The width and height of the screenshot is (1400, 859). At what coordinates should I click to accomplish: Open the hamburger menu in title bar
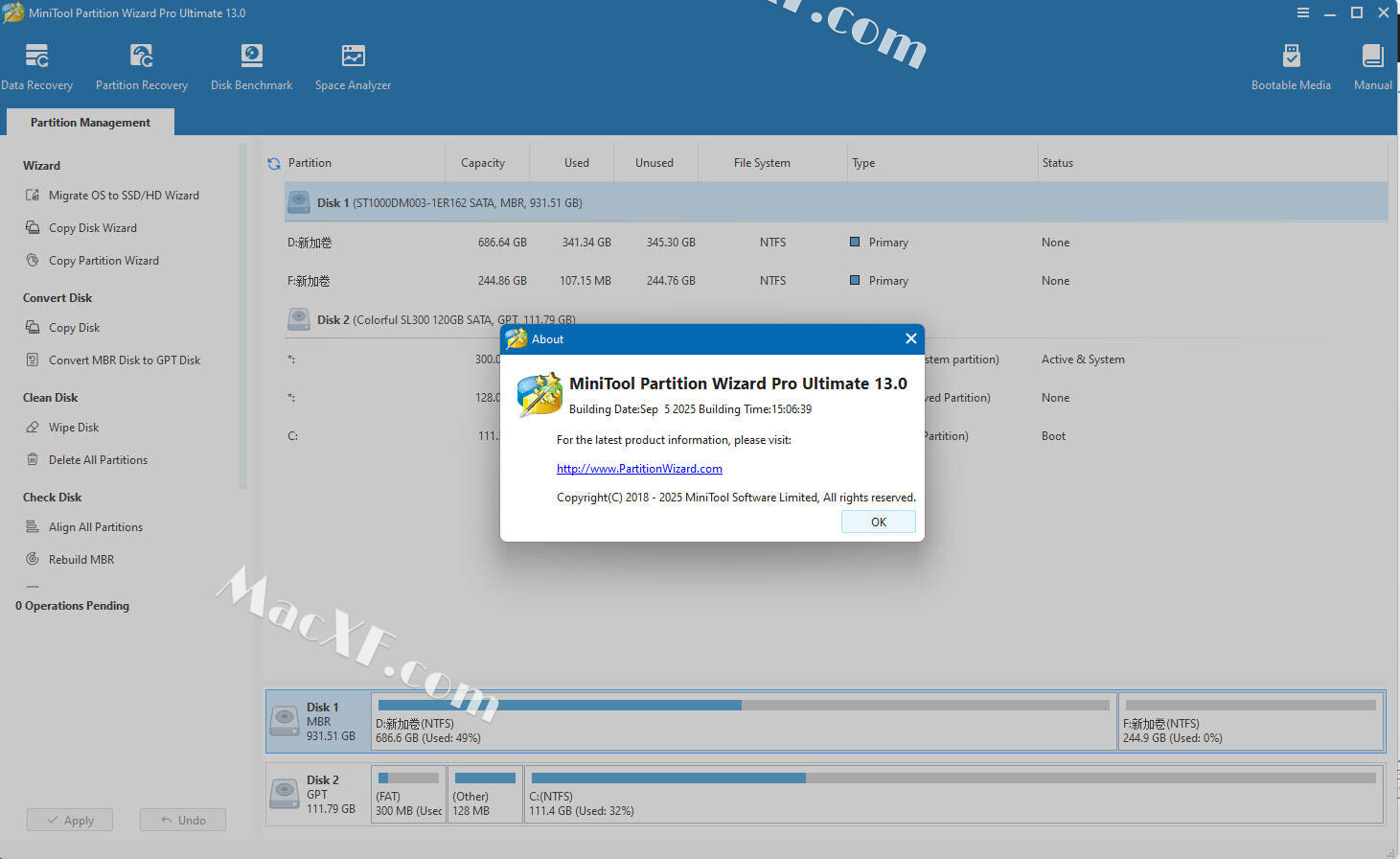[1302, 13]
